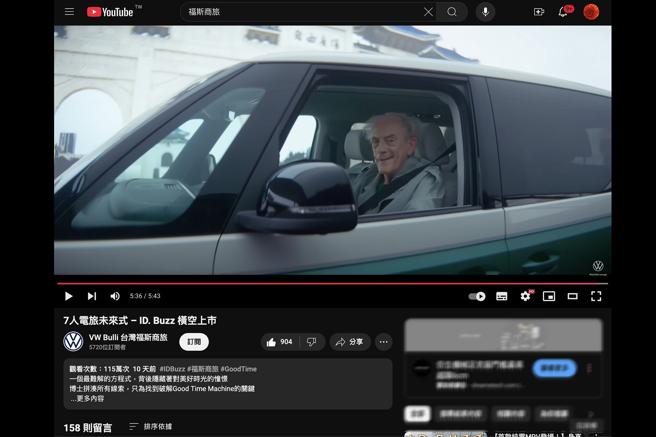Open the notifications bell

pos(563,12)
